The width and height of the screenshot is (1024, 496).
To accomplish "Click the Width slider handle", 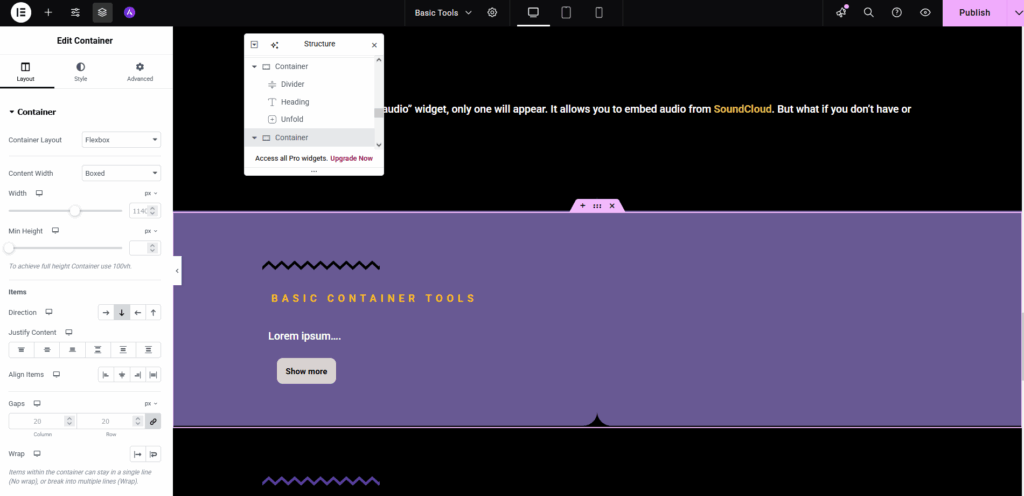I will click(75, 211).
